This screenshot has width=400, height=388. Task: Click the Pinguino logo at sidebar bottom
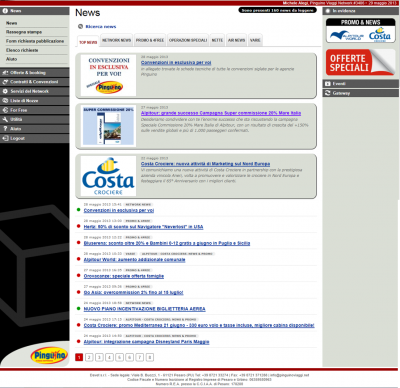pos(49,356)
